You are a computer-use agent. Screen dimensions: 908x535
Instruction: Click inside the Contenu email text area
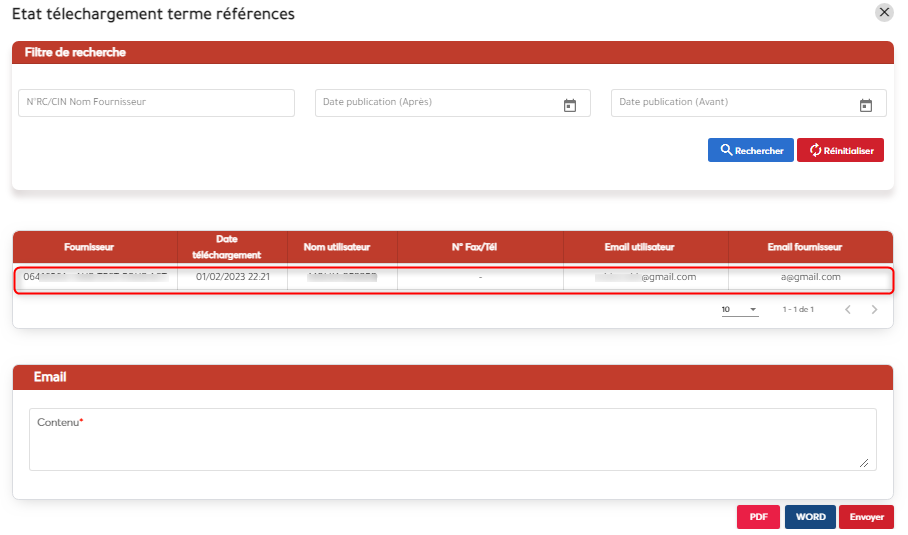(x=452, y=440)
